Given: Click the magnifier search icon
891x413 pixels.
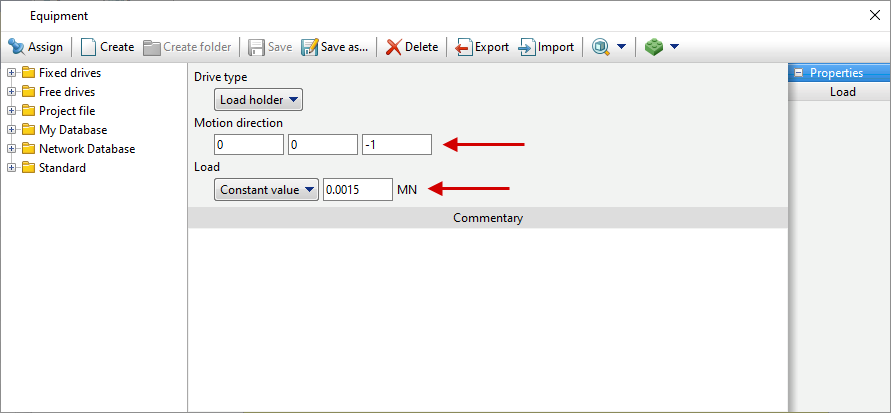Looking at the screenshot, I should click(601, 47).
